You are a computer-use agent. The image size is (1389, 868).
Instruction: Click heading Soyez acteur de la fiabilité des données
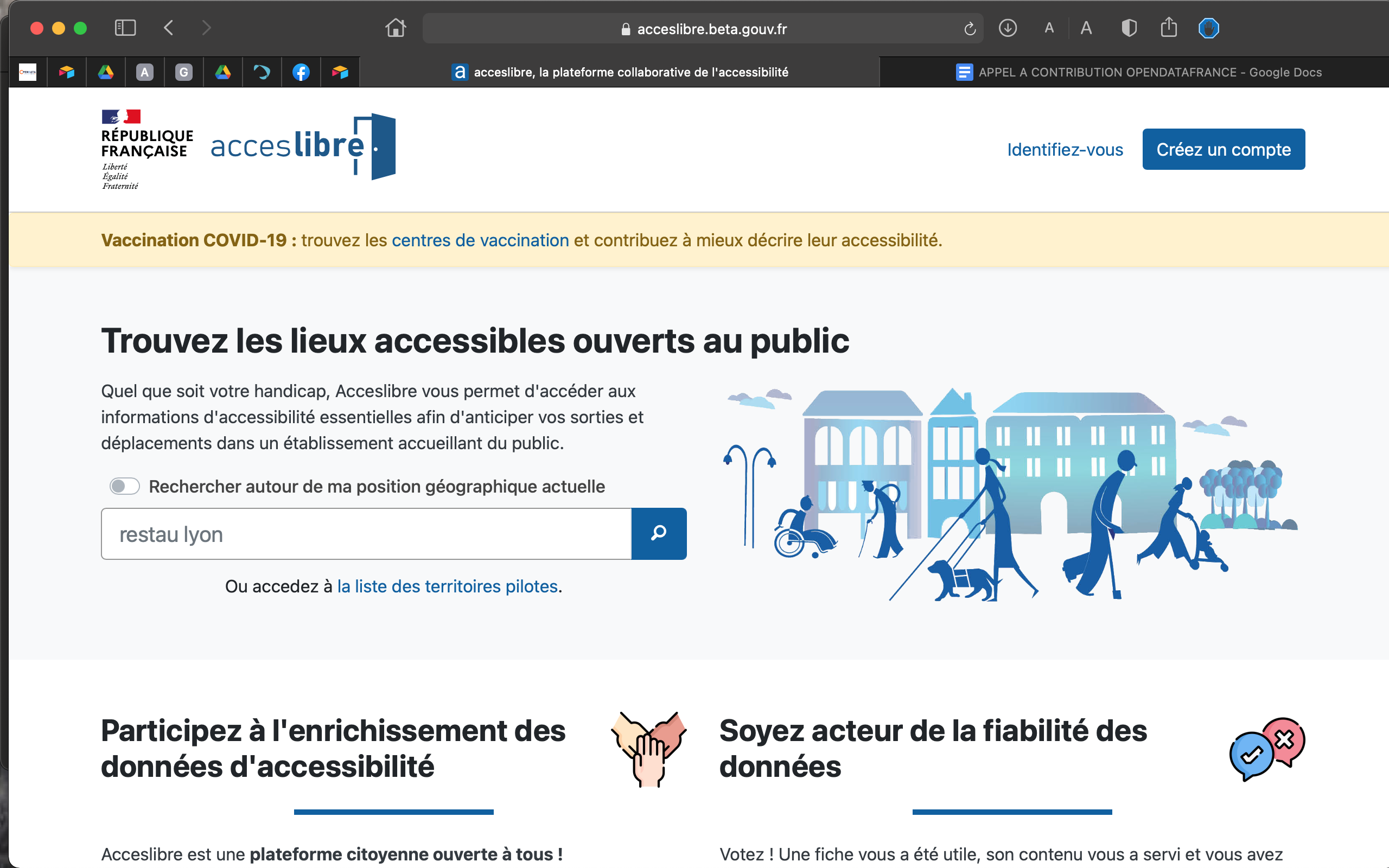click(x=933, y=749)
